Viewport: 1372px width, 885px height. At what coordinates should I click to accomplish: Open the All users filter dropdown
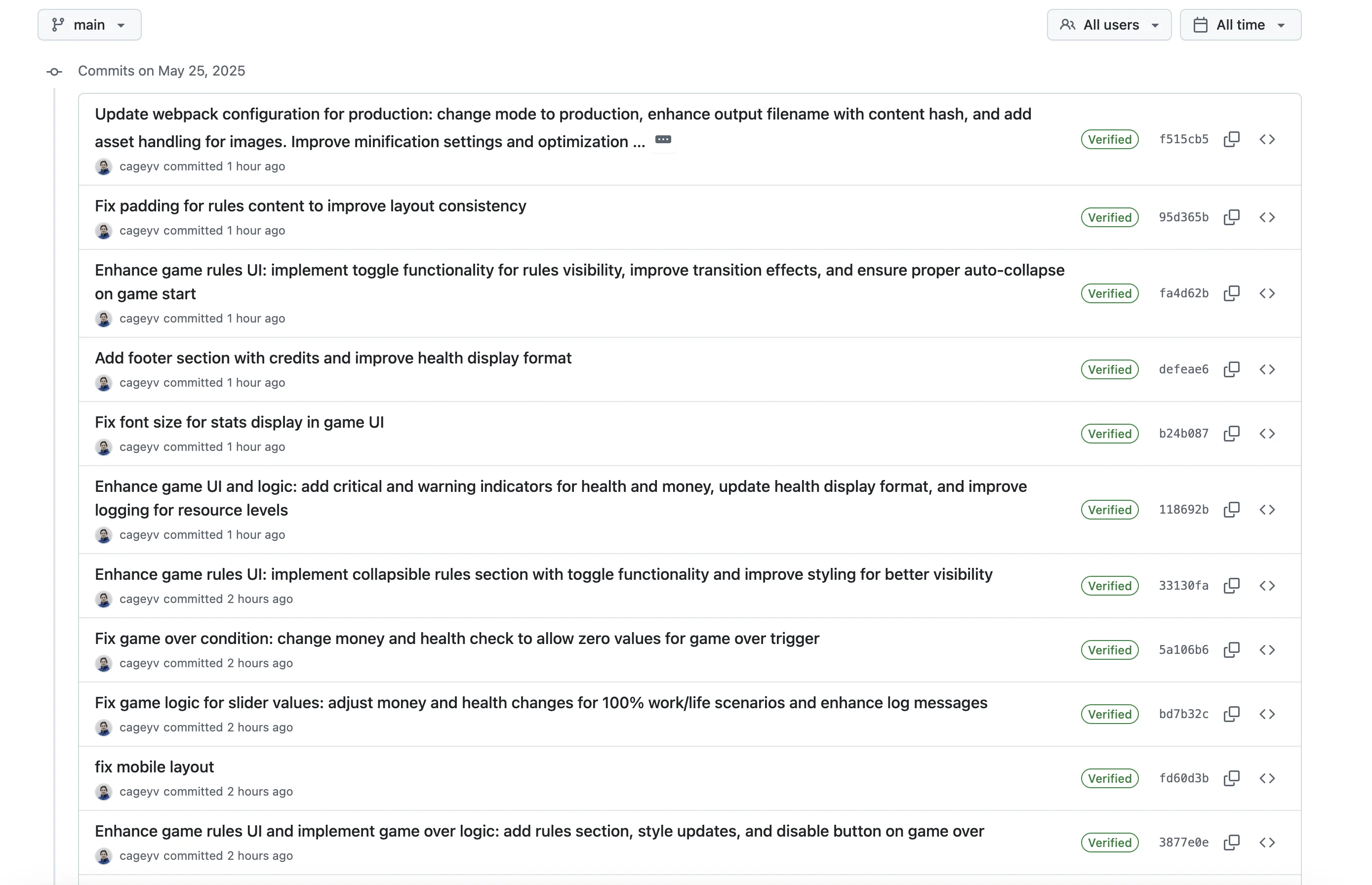1109,24
